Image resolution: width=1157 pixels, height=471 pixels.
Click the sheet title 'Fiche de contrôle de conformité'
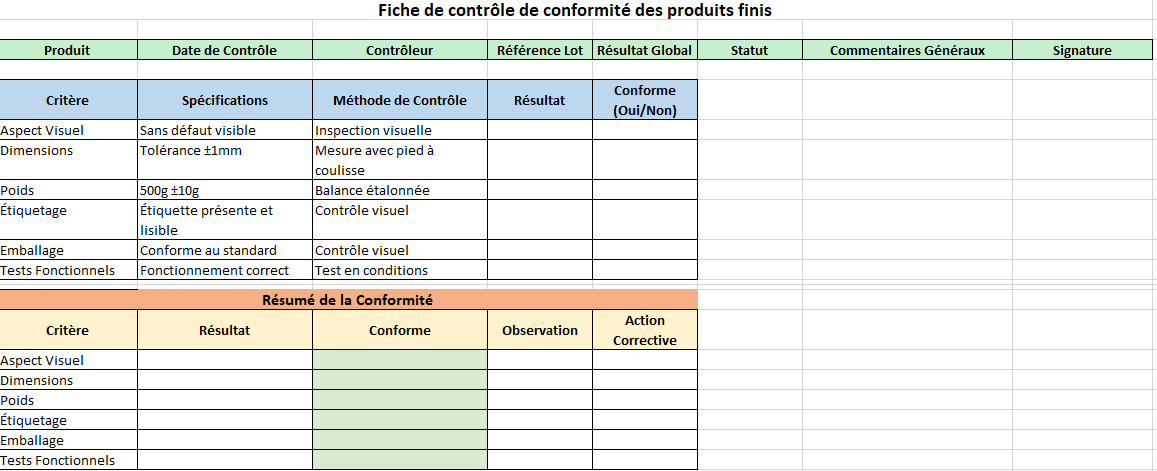click(575, 10)
